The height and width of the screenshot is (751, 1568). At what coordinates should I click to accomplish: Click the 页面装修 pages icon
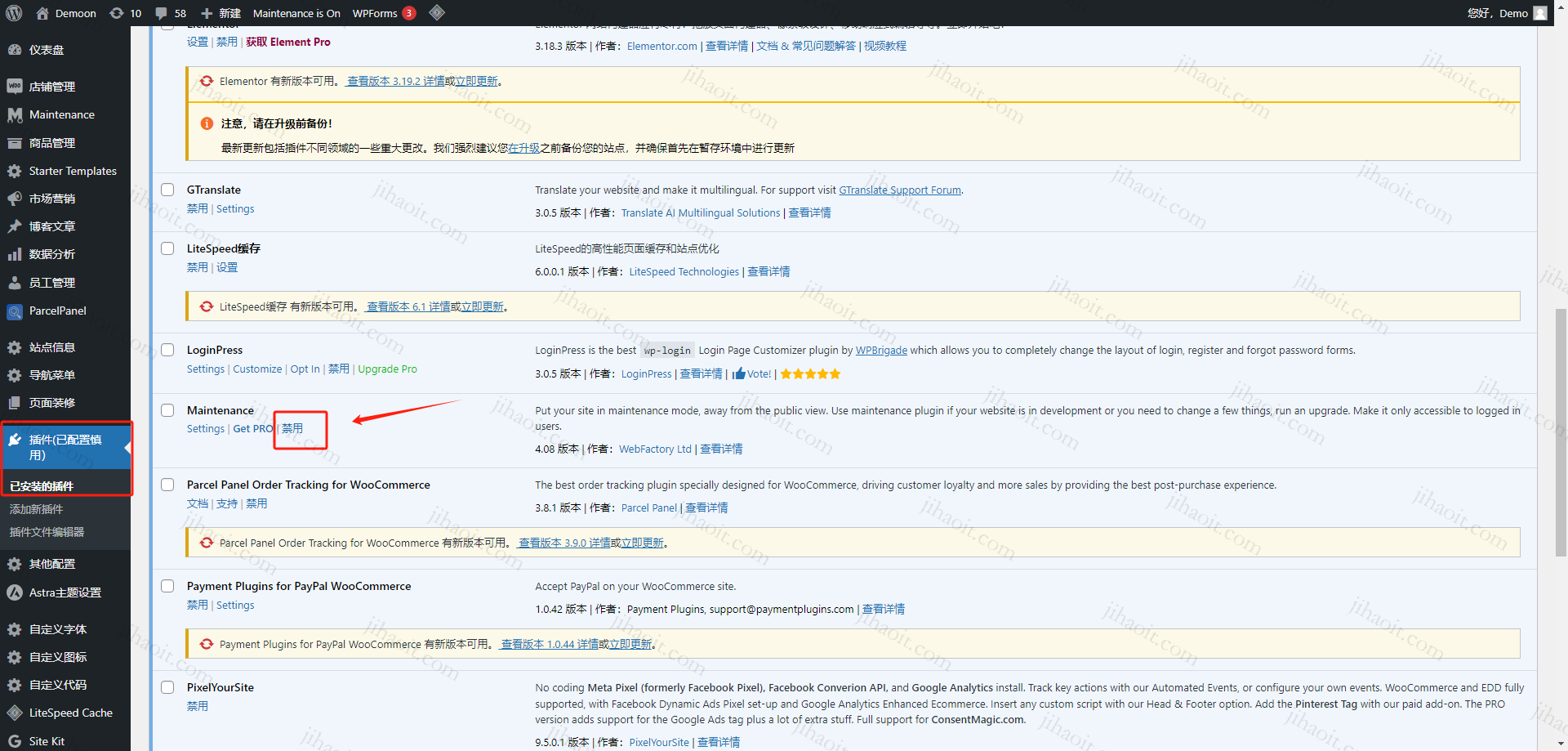pos(15,403)
